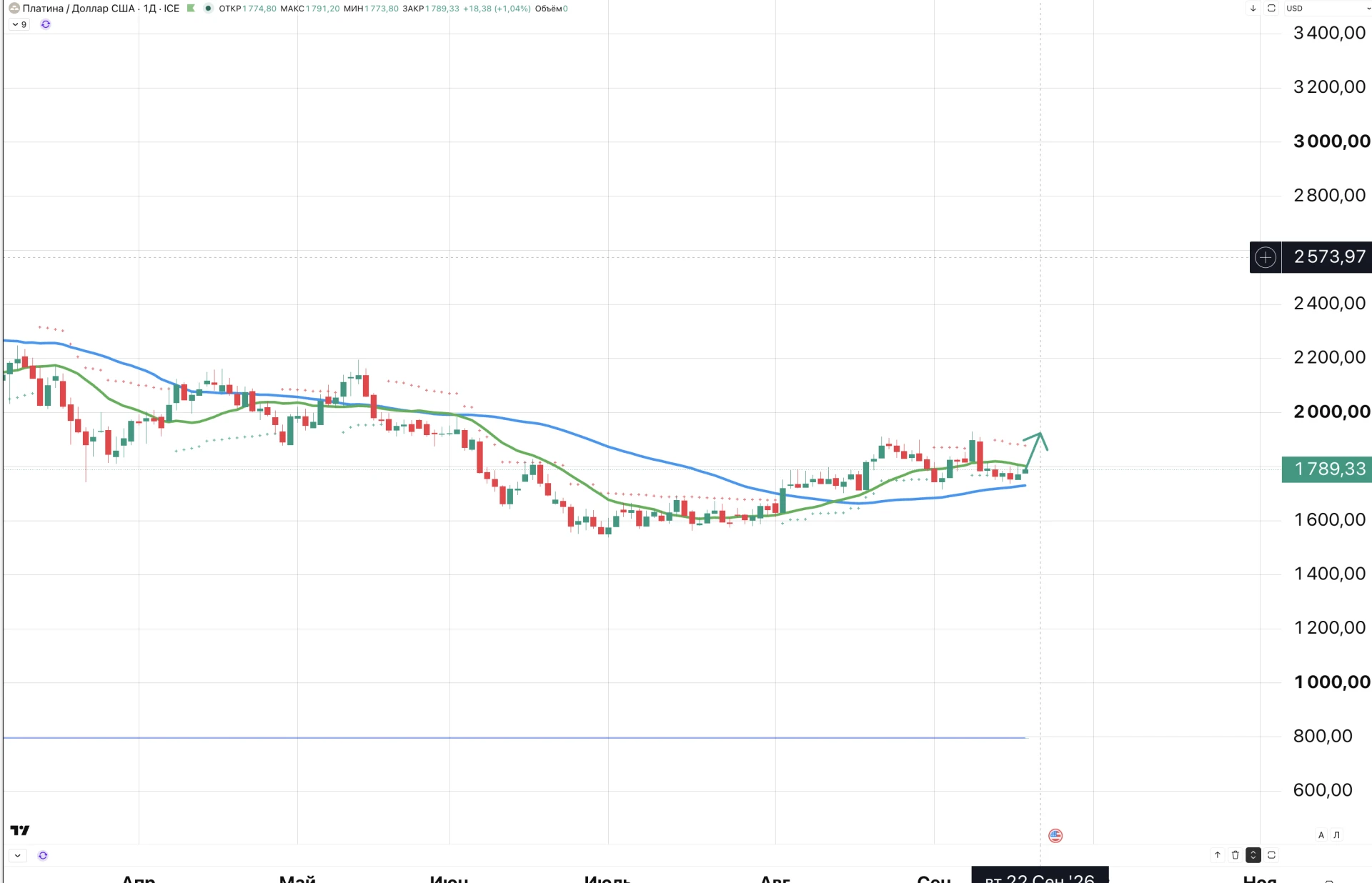Image resolution: width=1372 pixels, height=883 pixels.
Task: Click the 3 400,00 price scale label
Action: (1330, 33)
